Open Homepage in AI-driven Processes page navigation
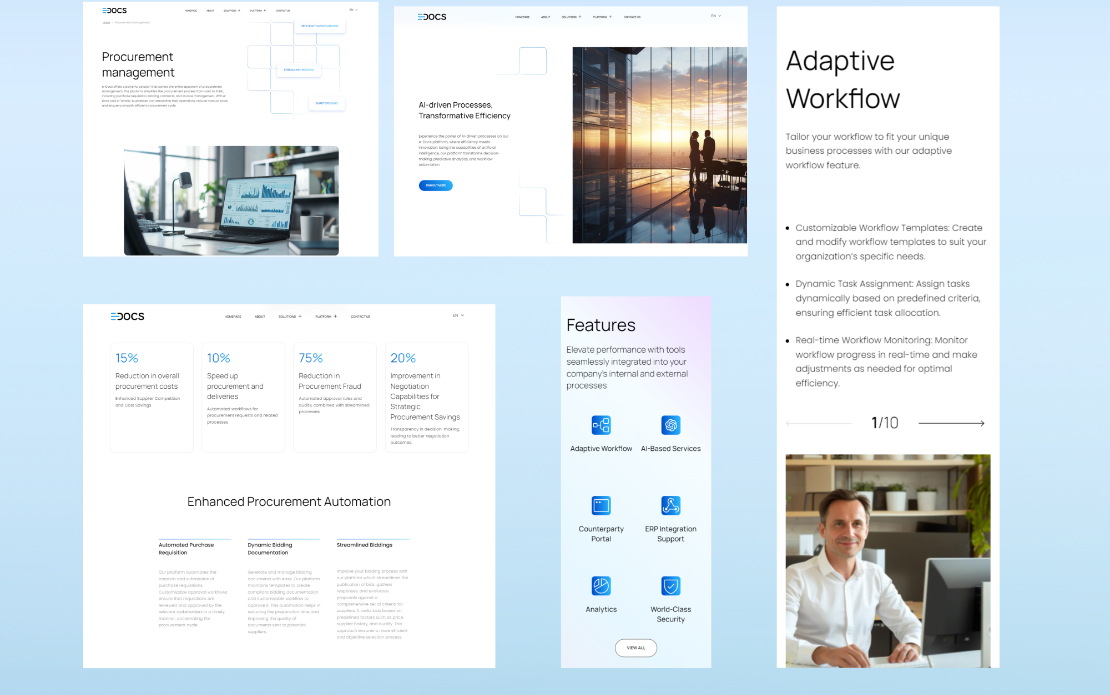Image resolution: width=1110 pixels, height=695 pixels. tap(522, 16)
